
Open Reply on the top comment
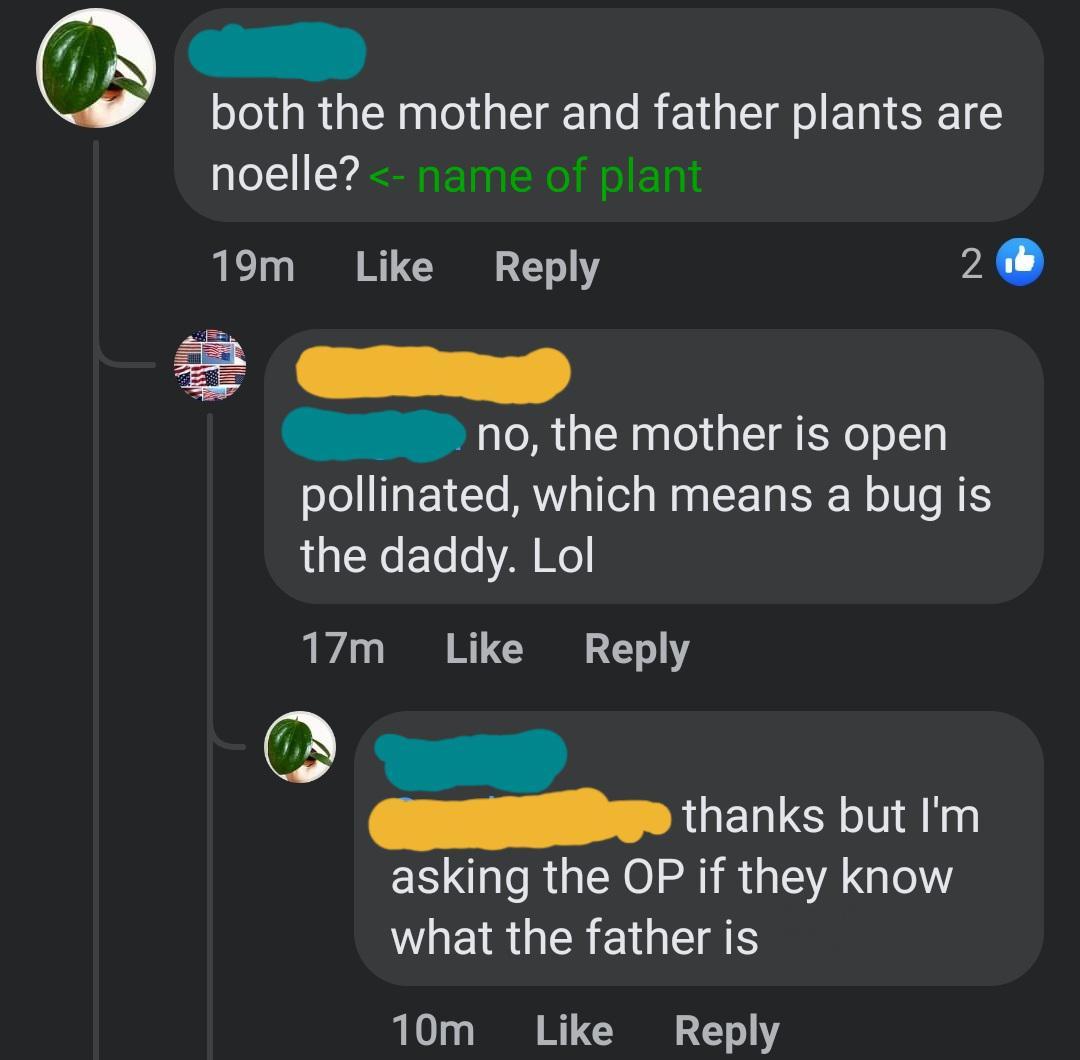[546, 265]
